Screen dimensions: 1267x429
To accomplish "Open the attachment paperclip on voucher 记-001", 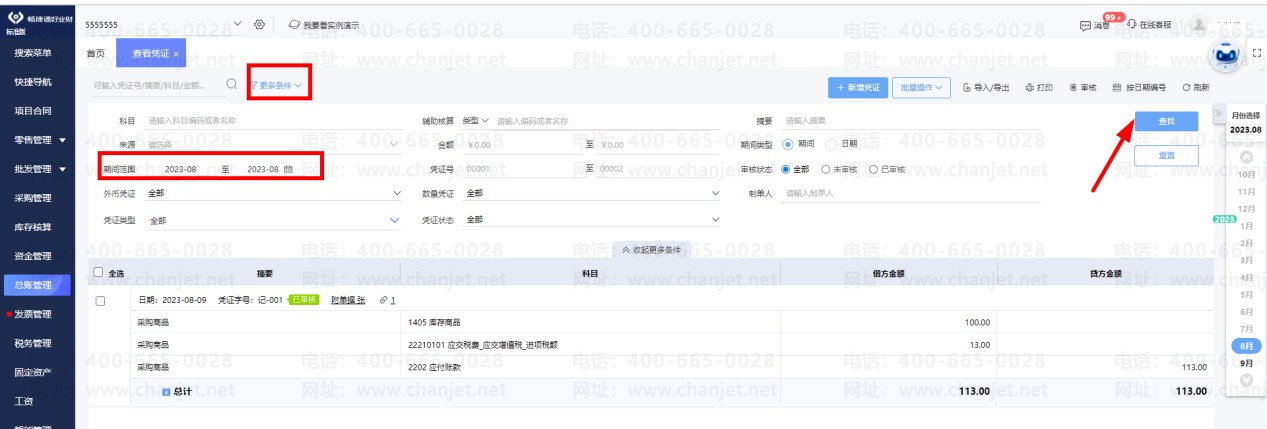I will pos(384,300).
